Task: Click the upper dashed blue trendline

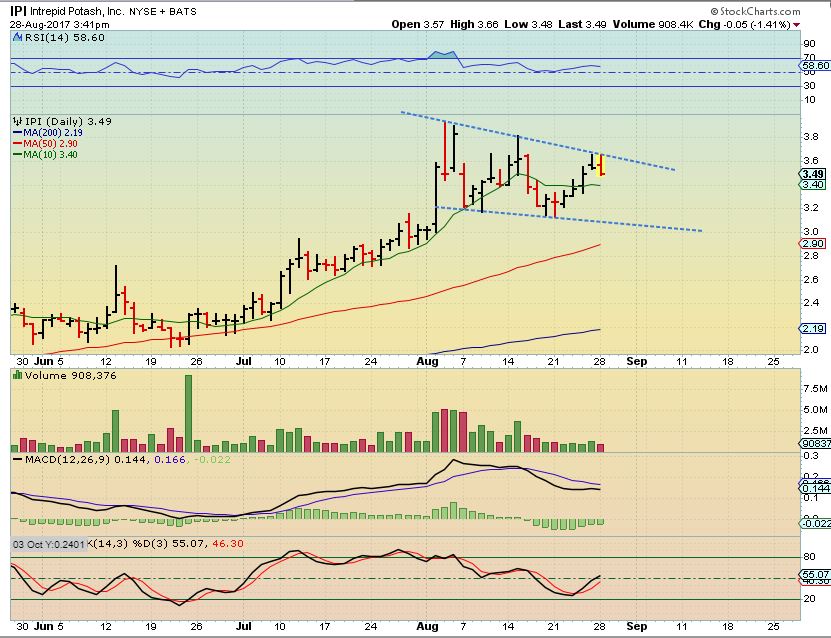Action: click(538, 141)
